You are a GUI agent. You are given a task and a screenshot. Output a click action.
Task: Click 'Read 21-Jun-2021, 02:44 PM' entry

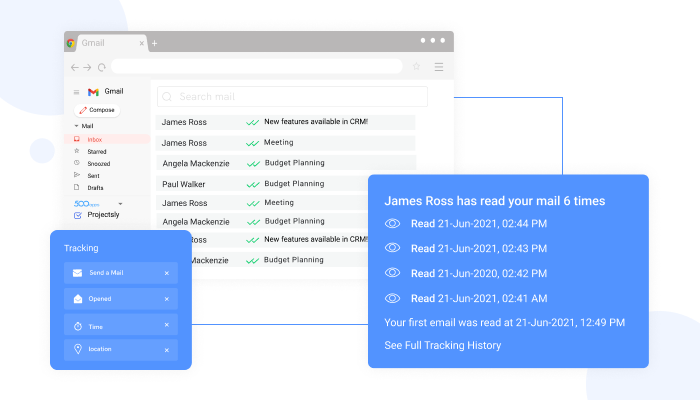click(479, 224)
